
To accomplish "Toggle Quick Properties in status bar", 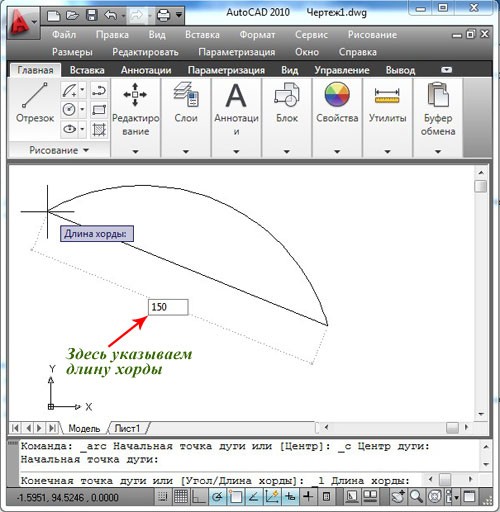I will [x=326, y=497].
